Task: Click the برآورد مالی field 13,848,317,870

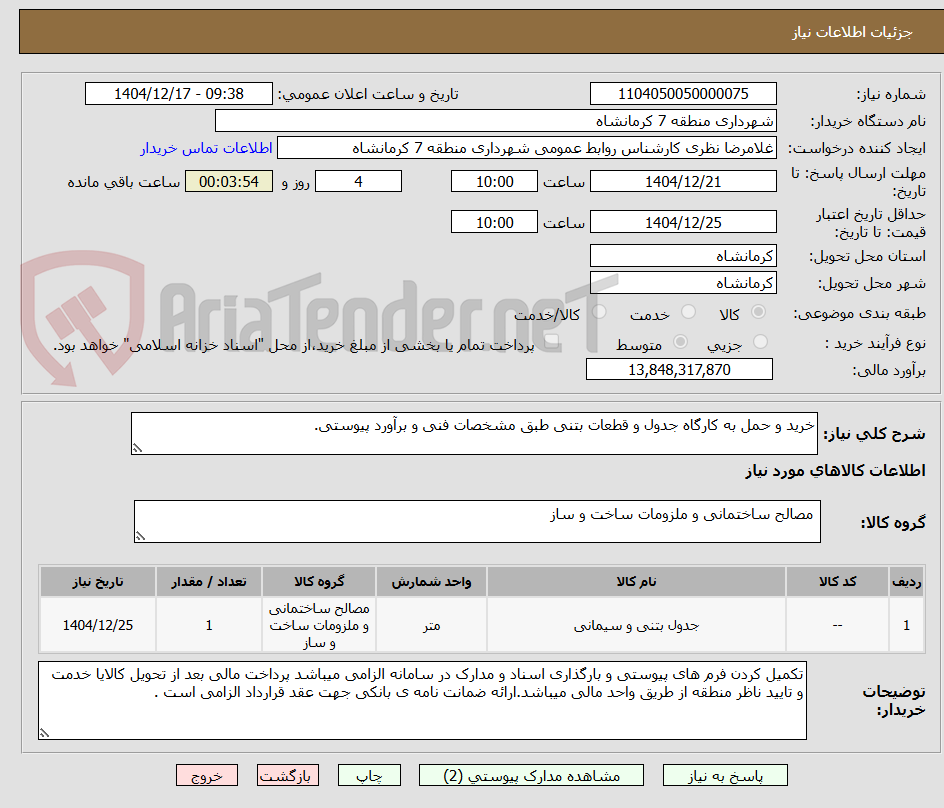Action: (x=679, y=369)
